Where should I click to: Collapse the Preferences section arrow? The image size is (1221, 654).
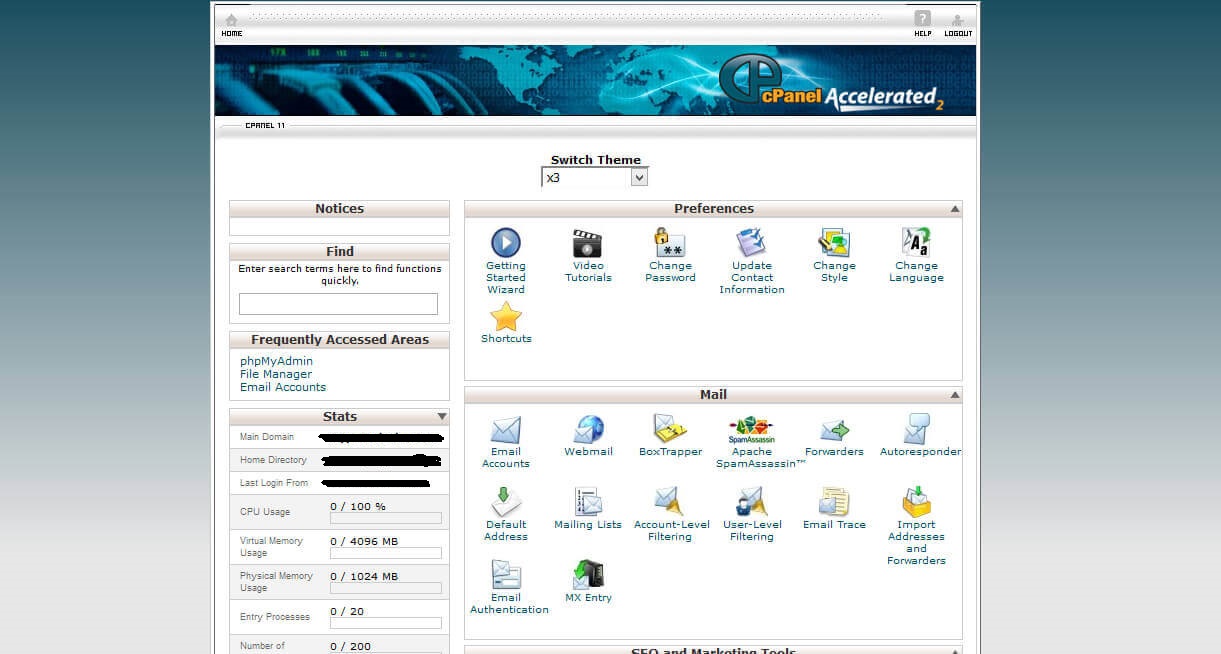coord(954,209)
